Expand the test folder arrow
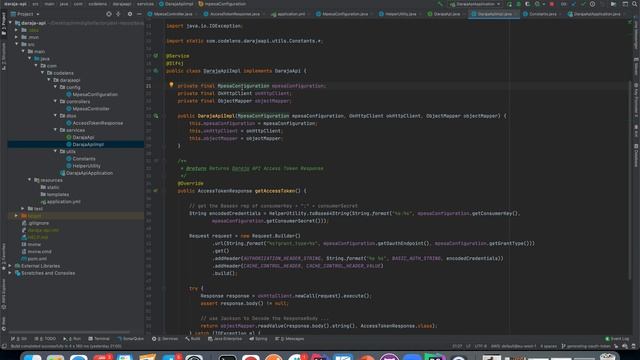640x360 pixels. tap(23, 209)
